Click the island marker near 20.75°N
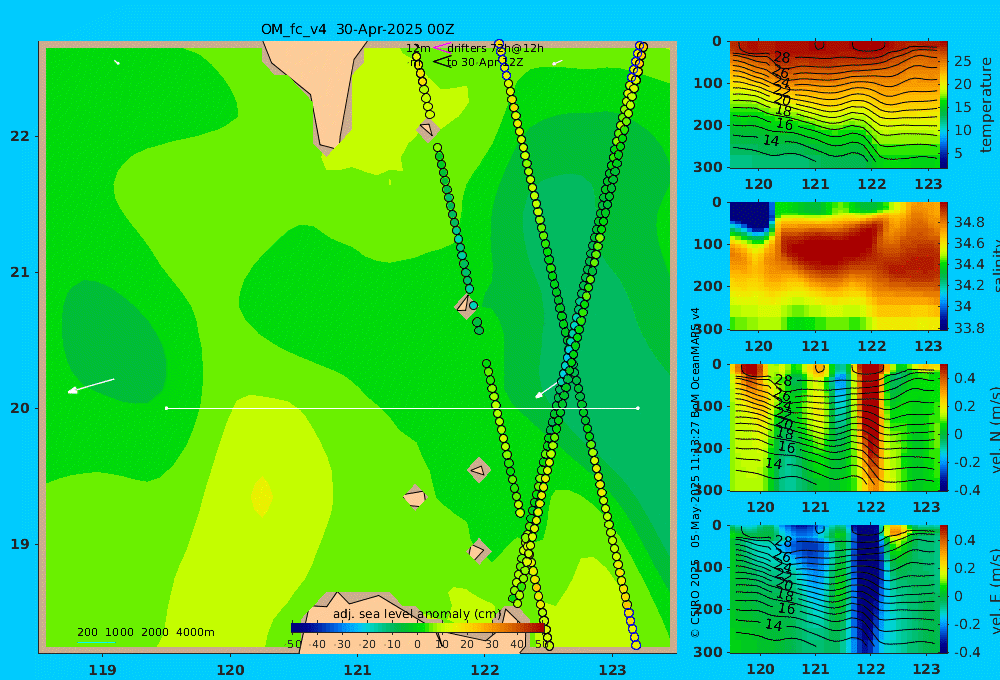The width and height of the screenshot is (1000, 680). 465,305
